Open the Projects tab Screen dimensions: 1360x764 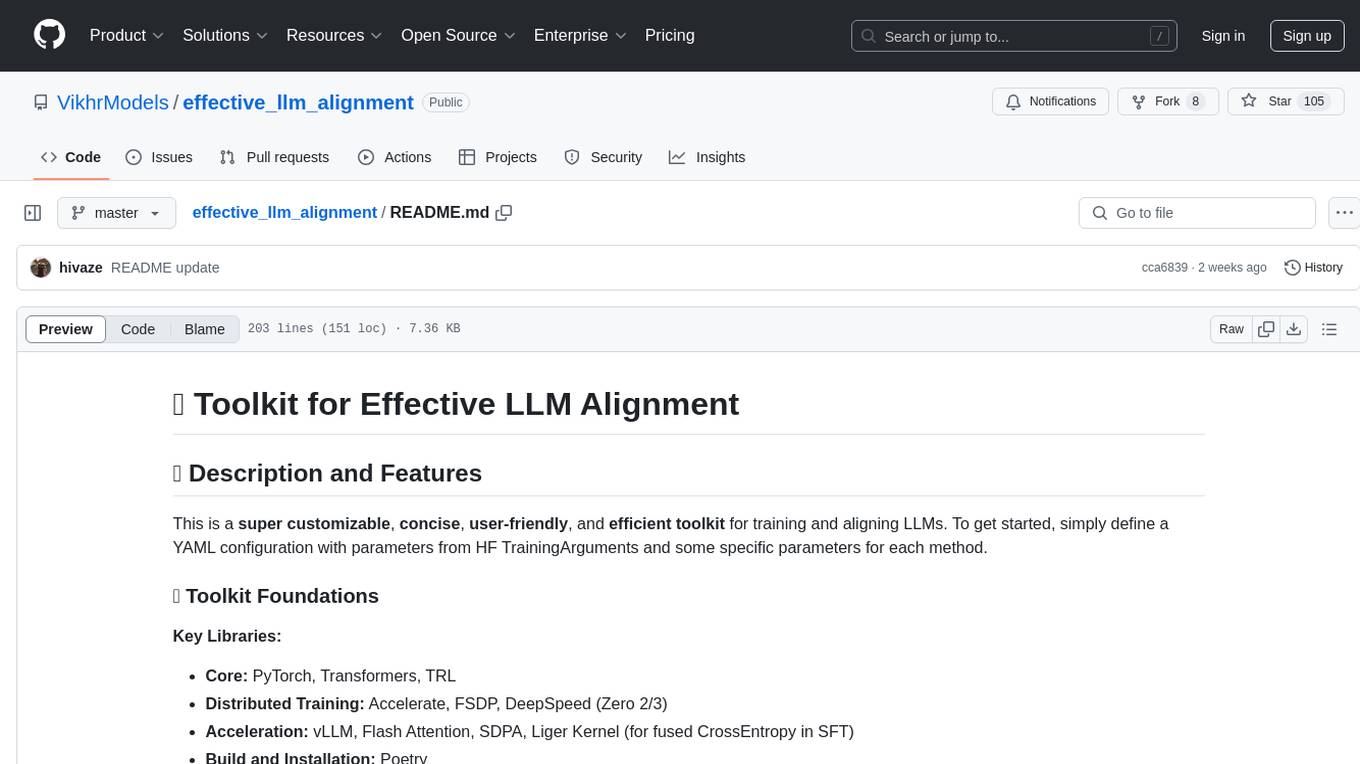point(497,157)
